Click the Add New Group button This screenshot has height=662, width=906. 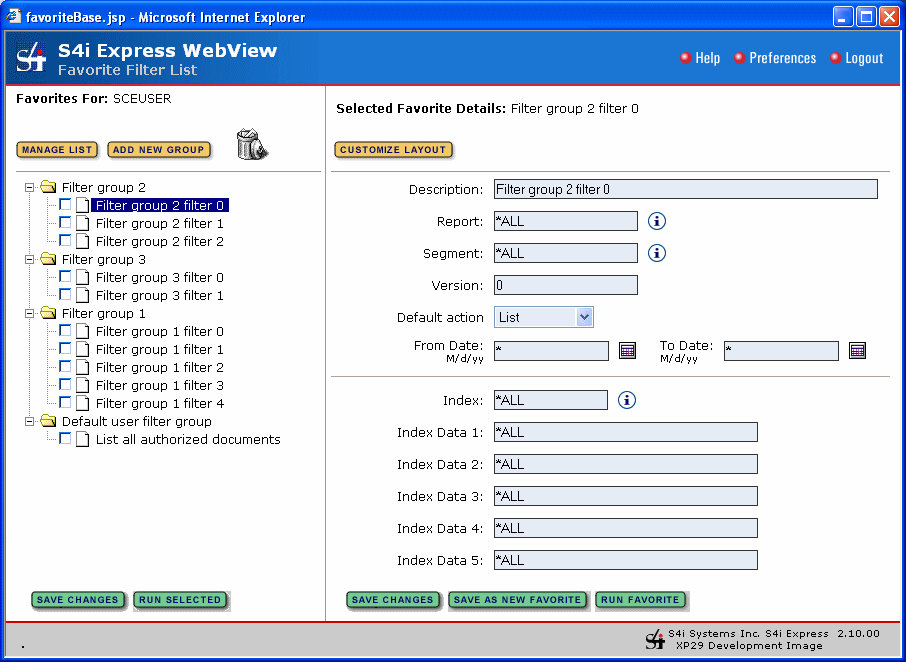coord(158,150)
